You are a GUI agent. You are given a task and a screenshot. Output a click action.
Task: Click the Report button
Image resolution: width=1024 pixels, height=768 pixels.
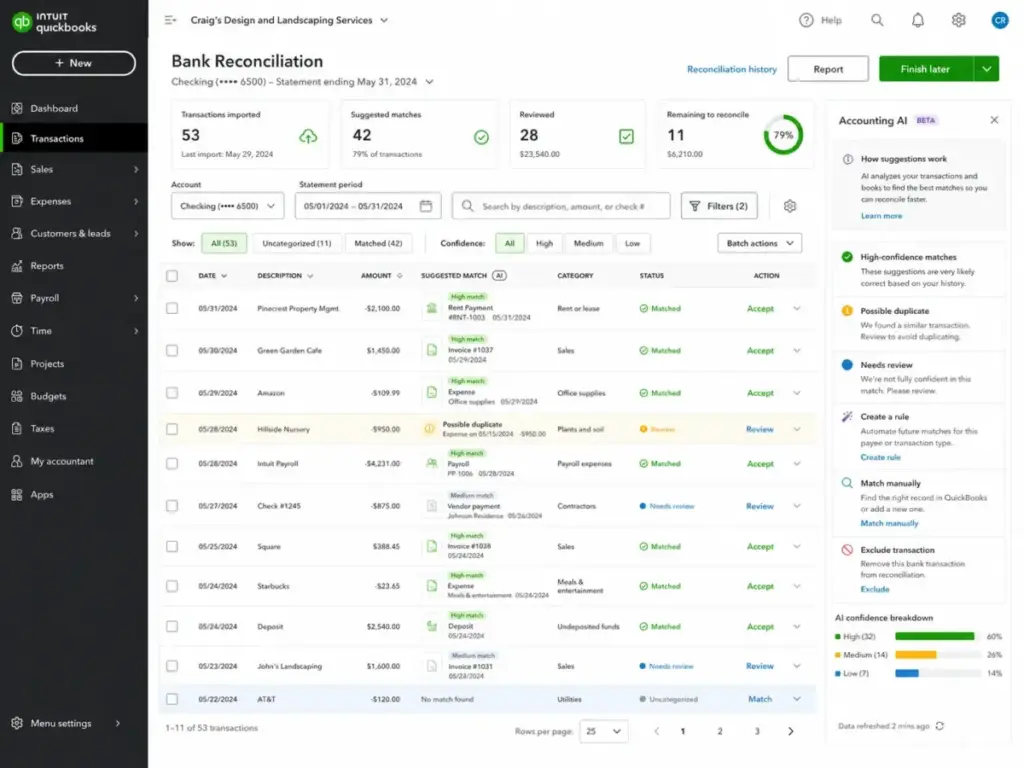click(x=827, y=69)
